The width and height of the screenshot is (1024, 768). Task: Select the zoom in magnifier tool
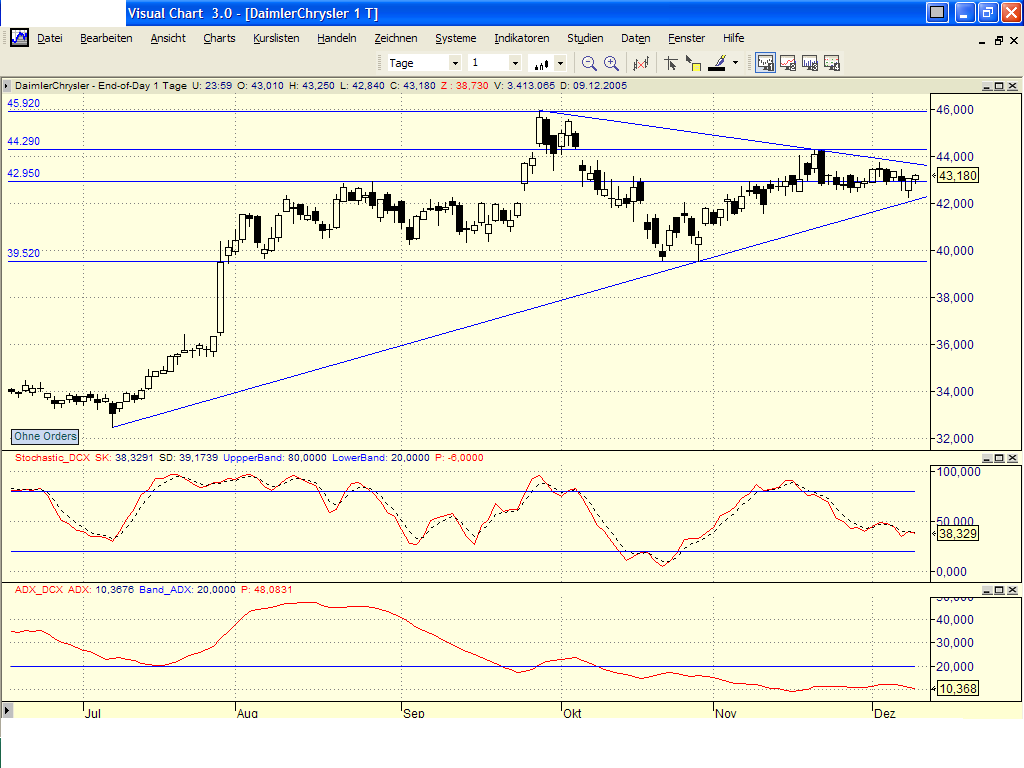pos(611,62)
